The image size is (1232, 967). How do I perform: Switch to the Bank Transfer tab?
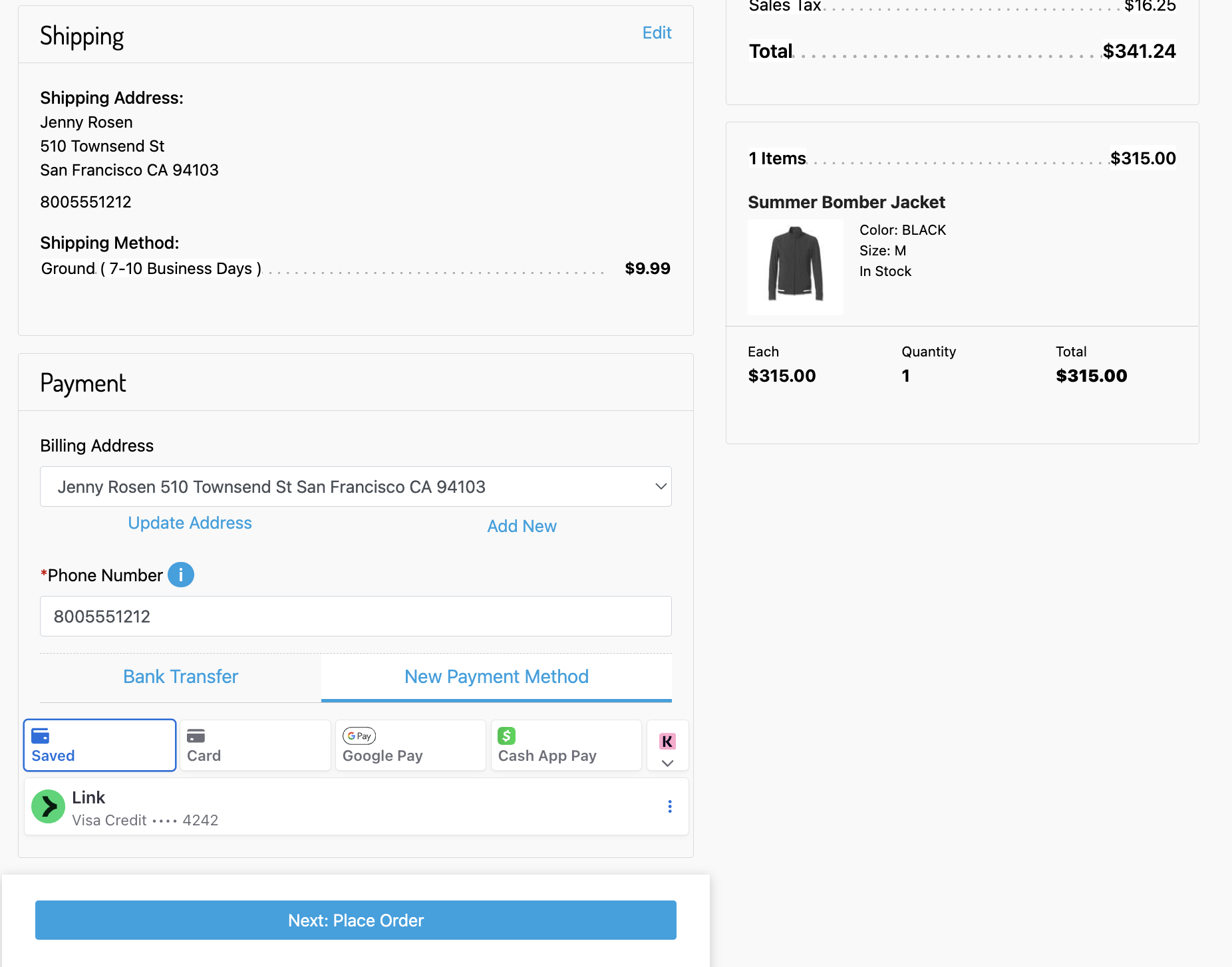click(180, 676)
